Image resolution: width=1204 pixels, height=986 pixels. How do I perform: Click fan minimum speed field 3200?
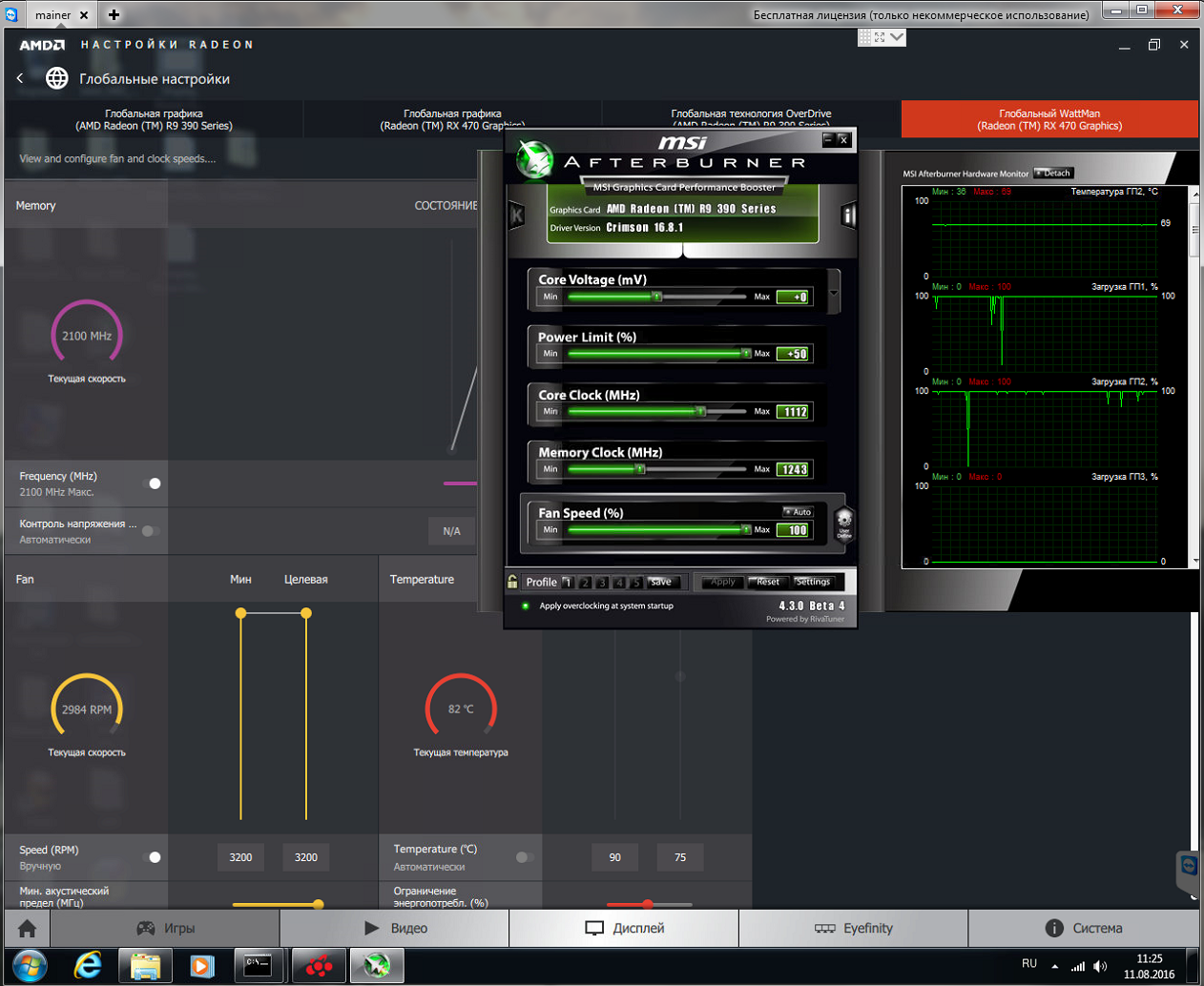coord(240,857)
